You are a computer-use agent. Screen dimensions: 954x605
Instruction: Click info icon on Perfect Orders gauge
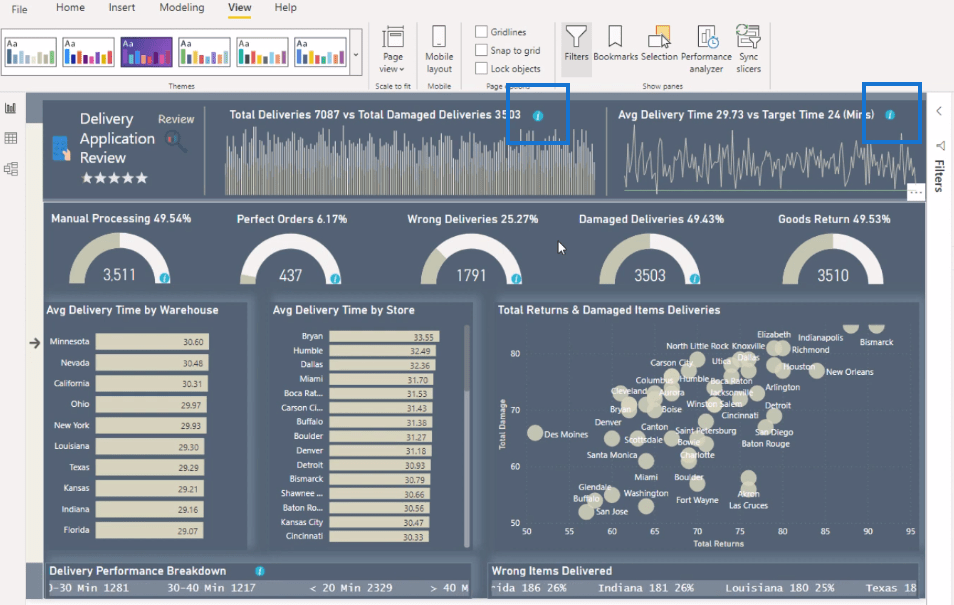coord(335,278)
